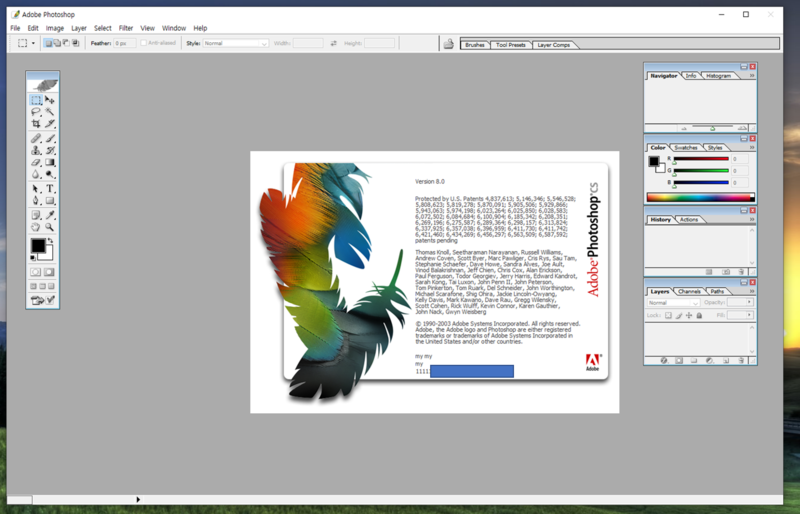The width and height of the screenshot is (800, 514).
Task: Enable Add to Selection mode
Action: click(x=57, y=43)
